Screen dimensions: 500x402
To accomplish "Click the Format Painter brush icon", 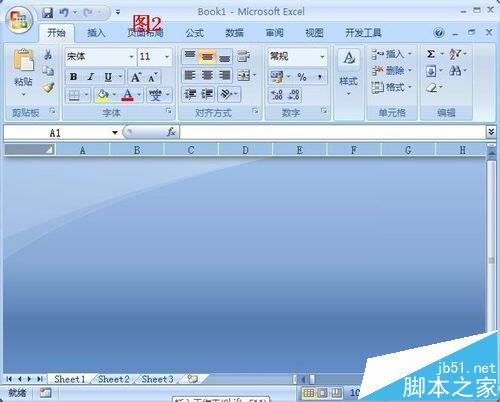I will 48,88.
